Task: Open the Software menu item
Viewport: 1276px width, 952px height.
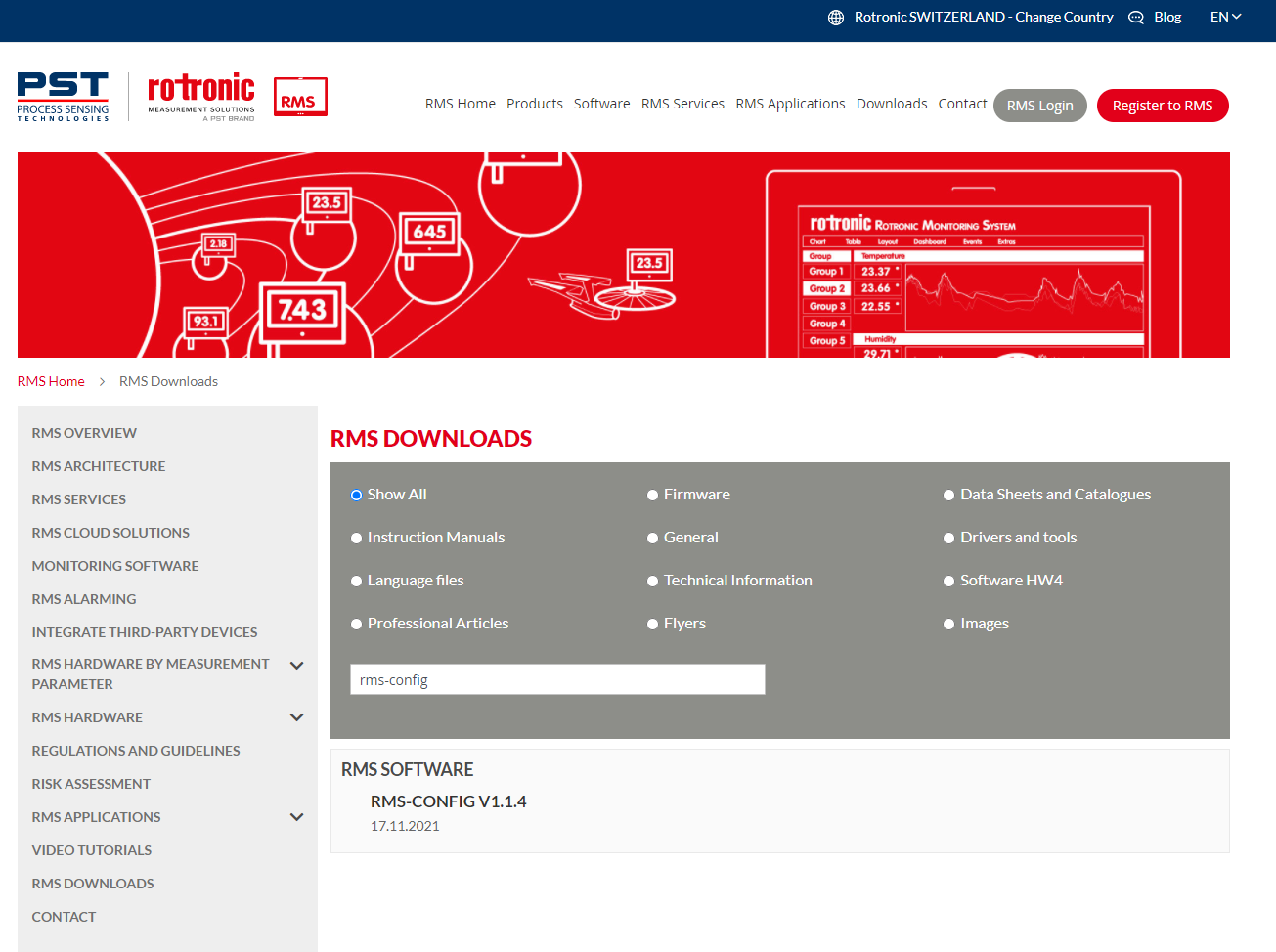Action: (x=602, y=104)
